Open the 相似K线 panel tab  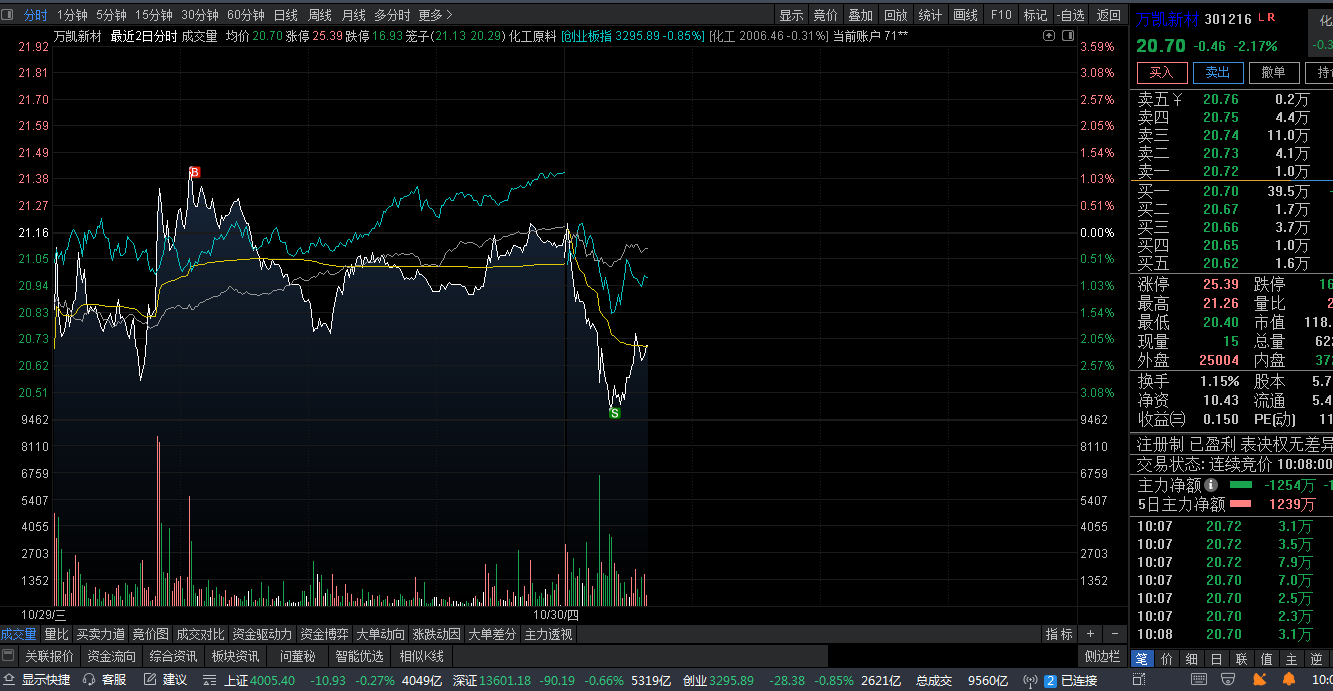point(421,657)
